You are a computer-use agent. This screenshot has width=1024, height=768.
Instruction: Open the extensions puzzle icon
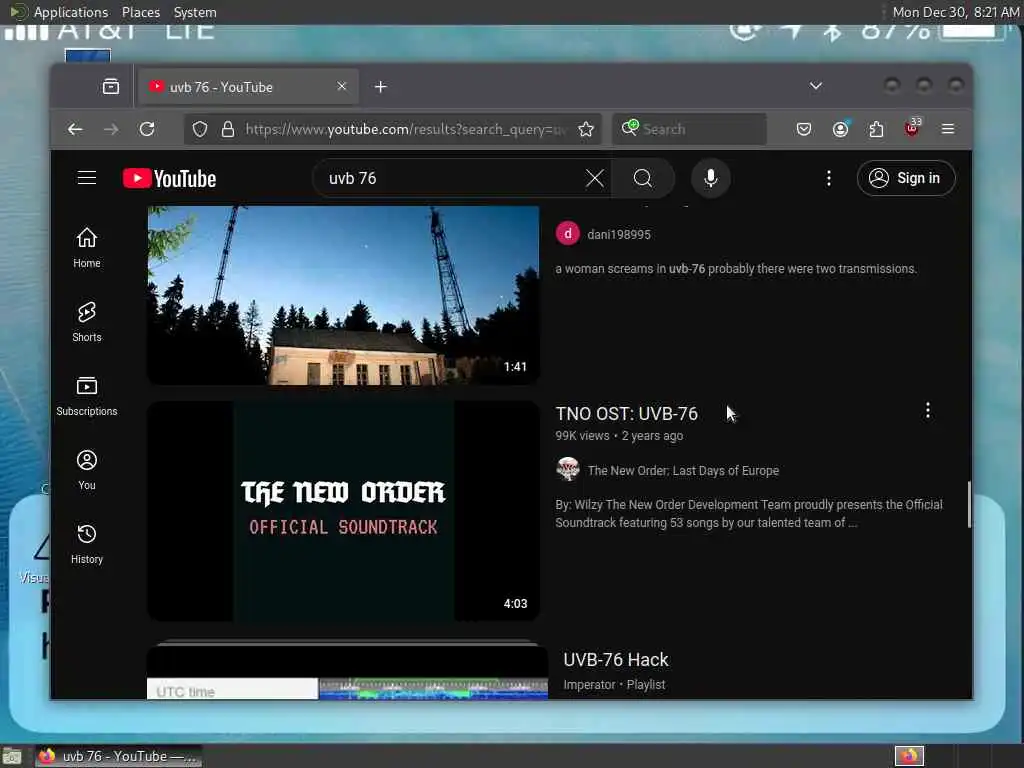tap(876, 129)
